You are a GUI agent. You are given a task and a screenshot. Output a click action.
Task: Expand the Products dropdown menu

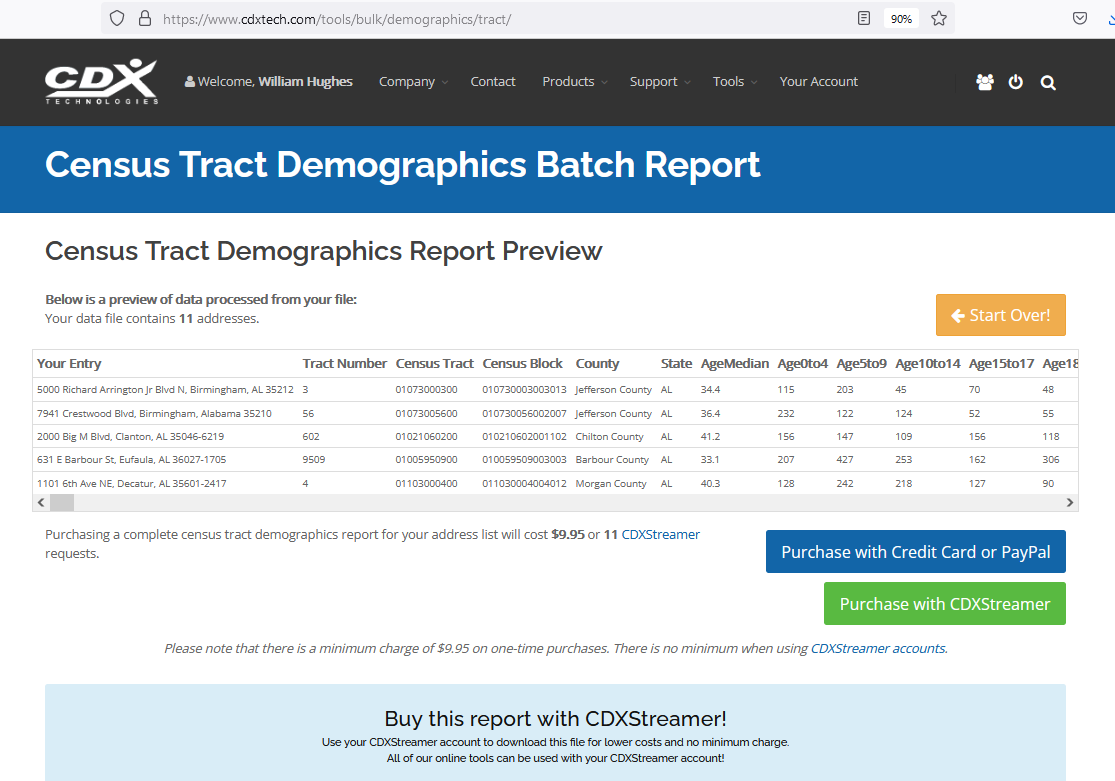(575, 82)
